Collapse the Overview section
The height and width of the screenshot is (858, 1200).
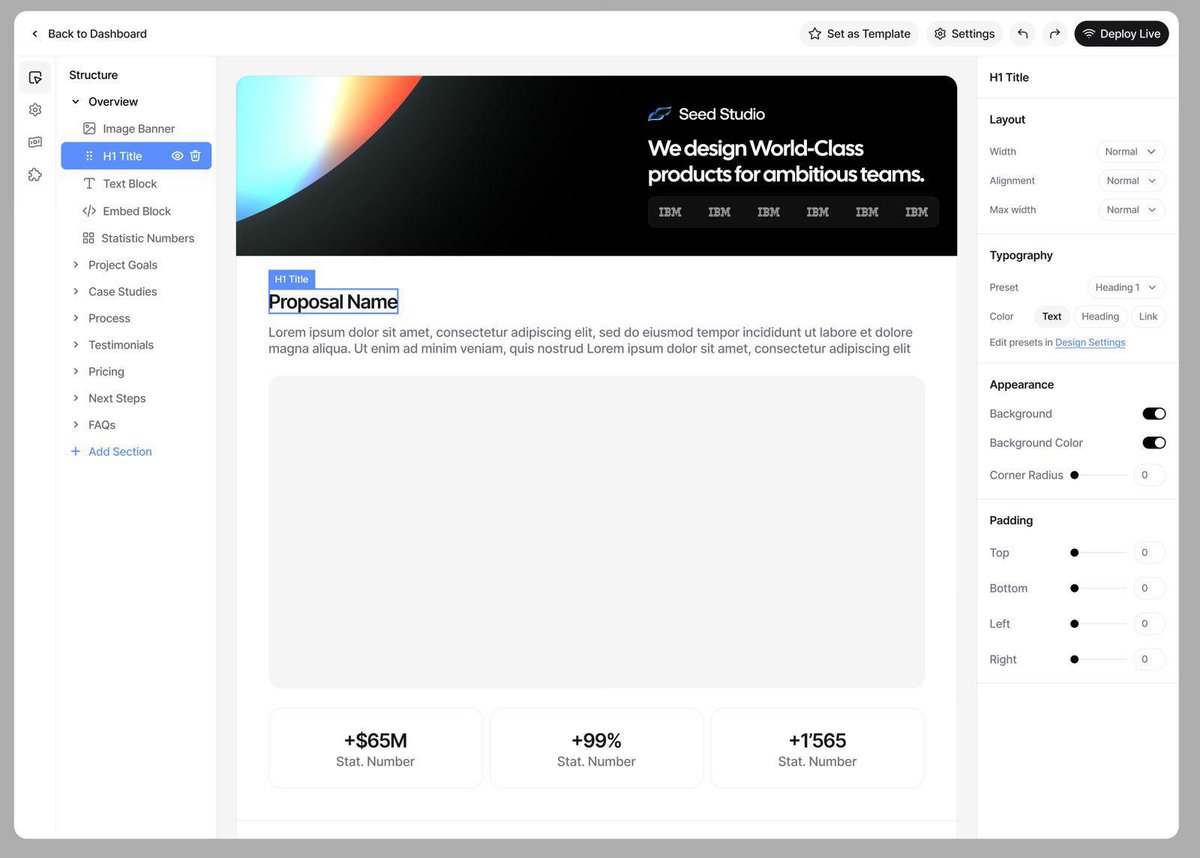pyautogui.click(x=75, y=102)
